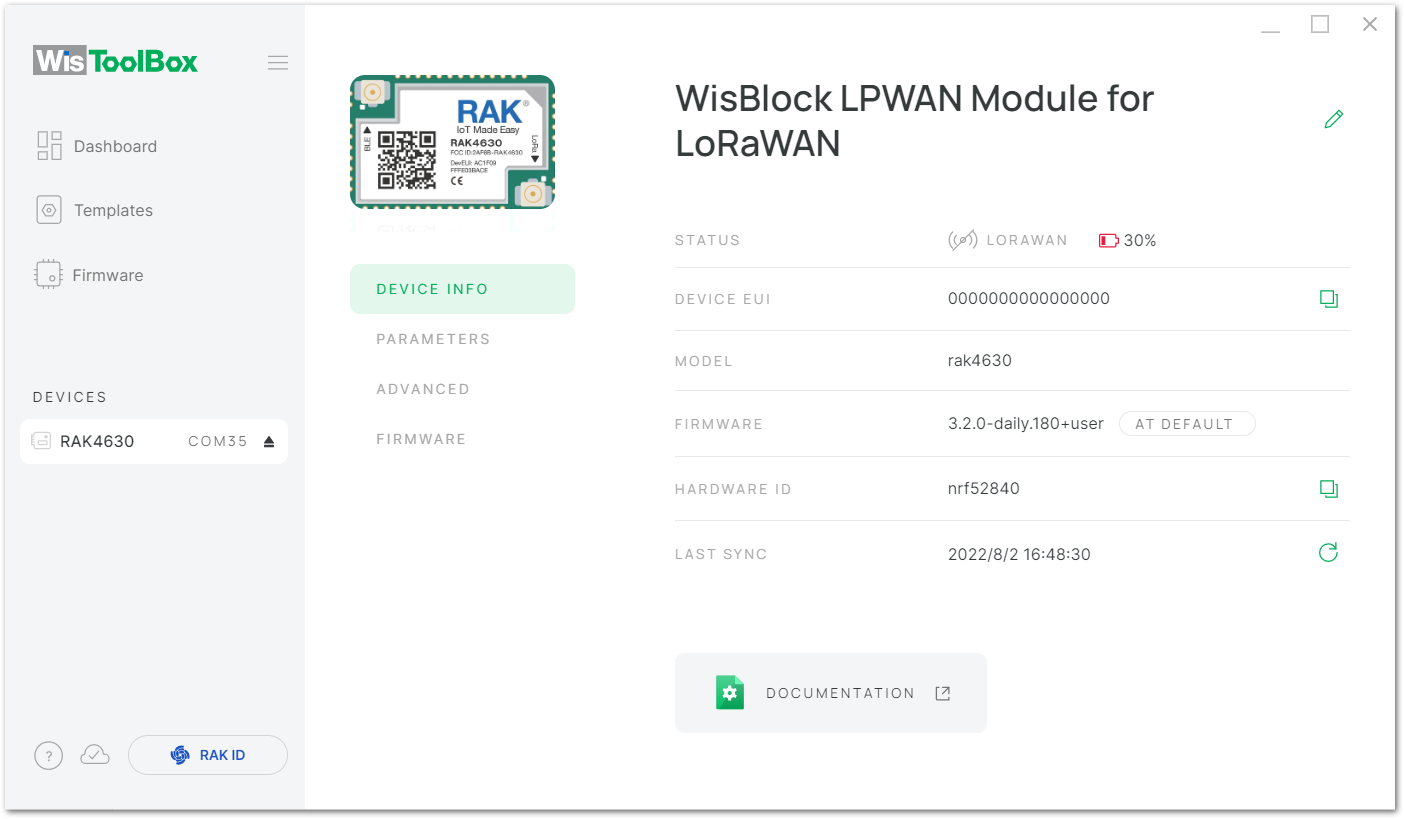
Task: Click the Firmware chip icon in sidebar
Action: (48, 275)
